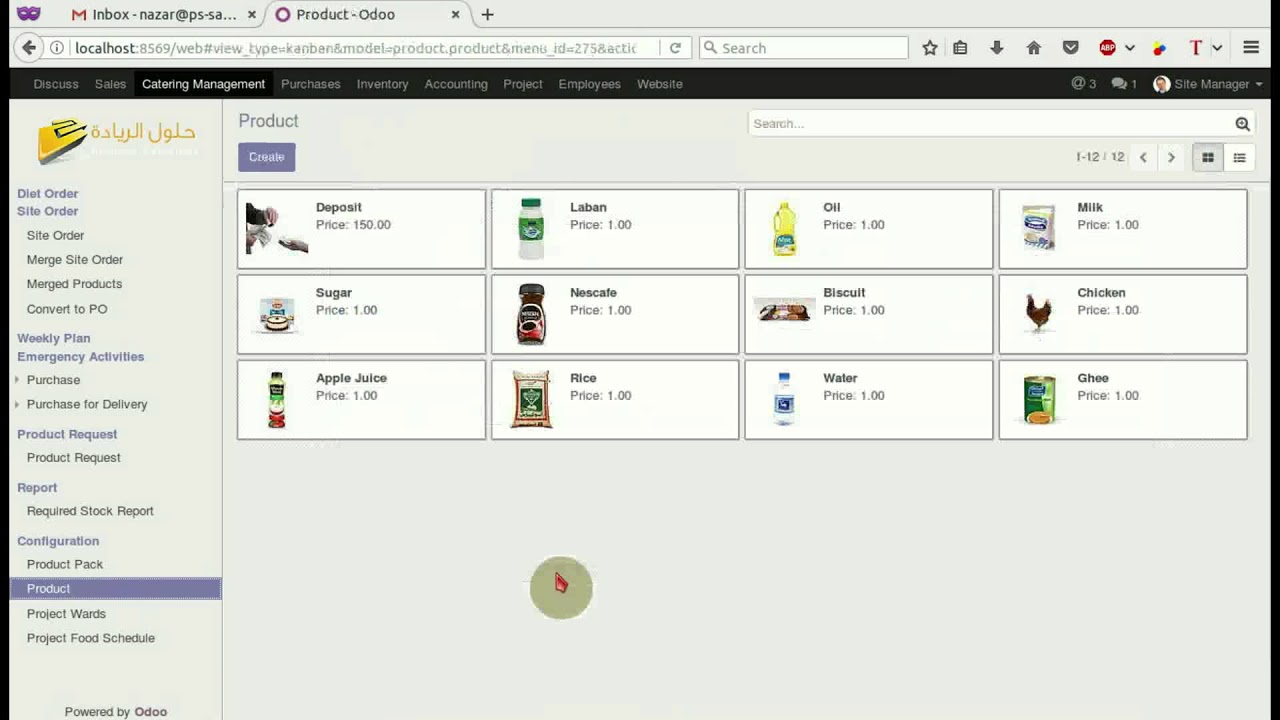Bookmark this page with star icon
1280x720 pixels.
pos(930,48)
